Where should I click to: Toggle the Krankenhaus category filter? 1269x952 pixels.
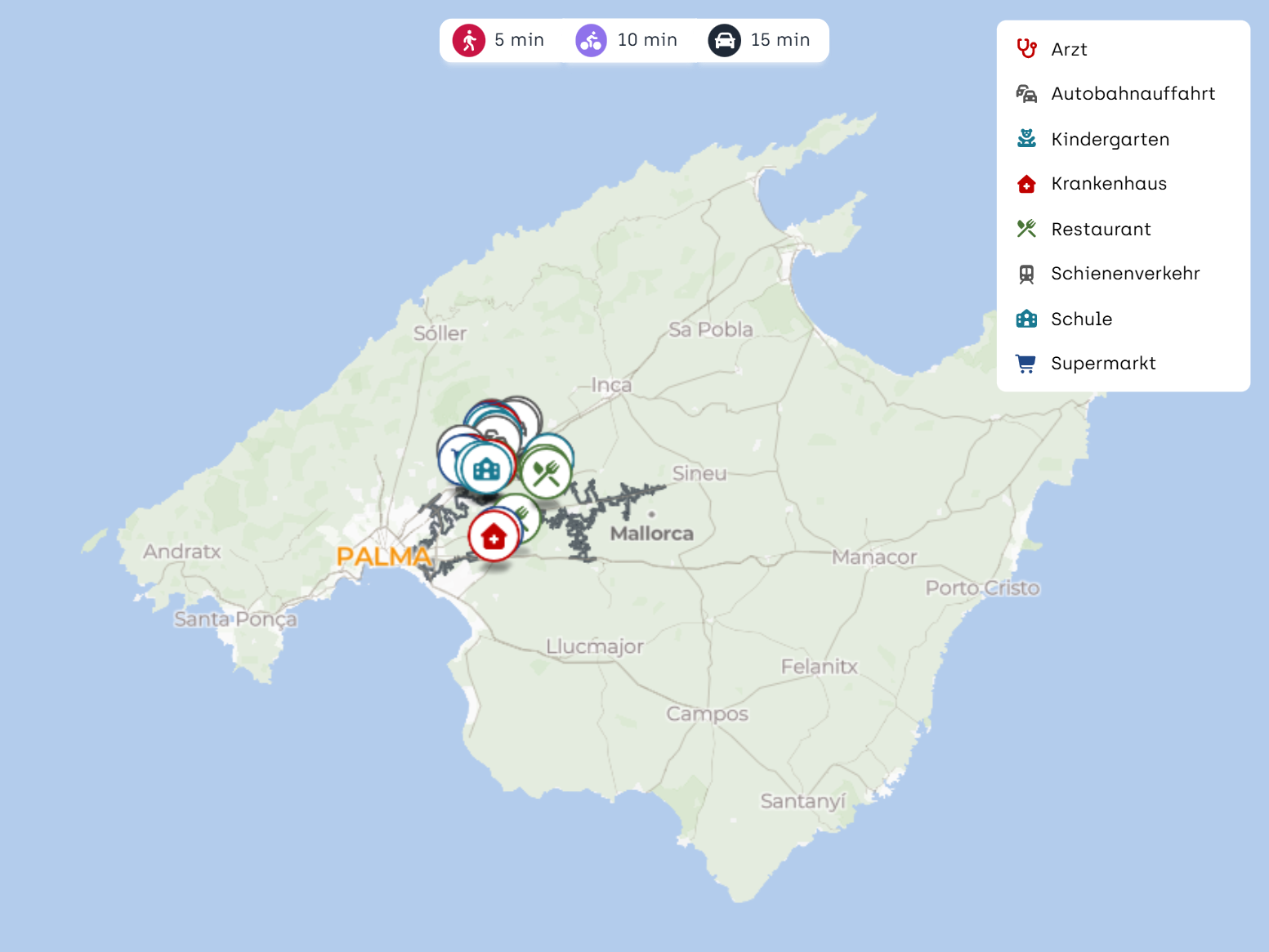tap(1108, 184)
